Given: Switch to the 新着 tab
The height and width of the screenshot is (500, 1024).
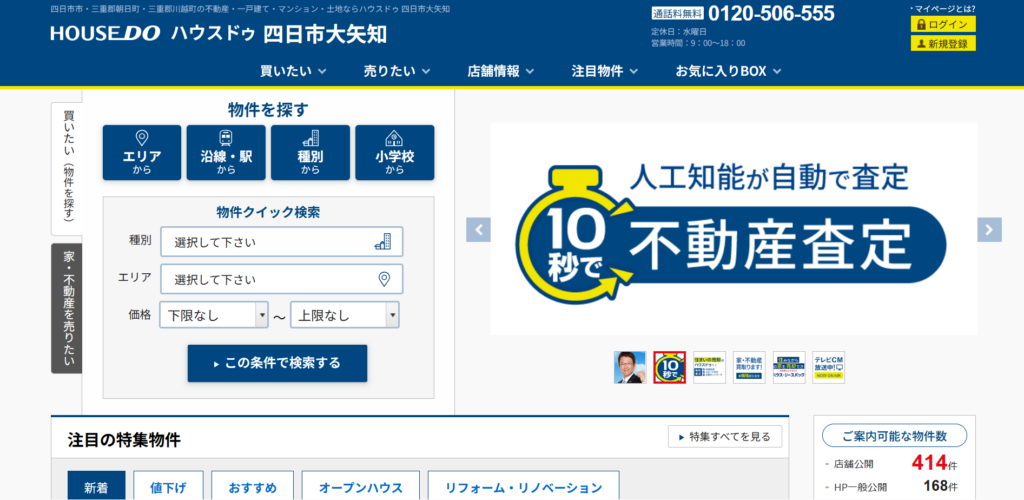Looking at the screenshot, I should [x=98, y=486].
